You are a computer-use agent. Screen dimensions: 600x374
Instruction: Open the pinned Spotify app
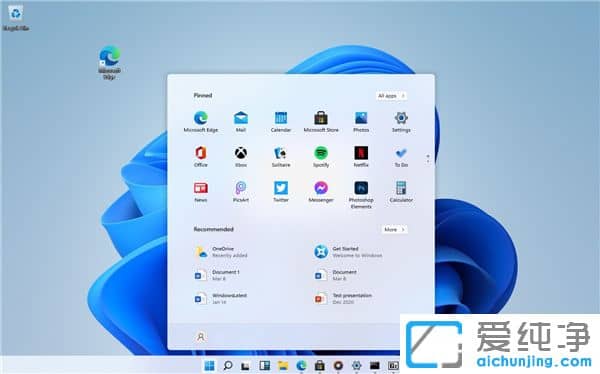(321, 157)
